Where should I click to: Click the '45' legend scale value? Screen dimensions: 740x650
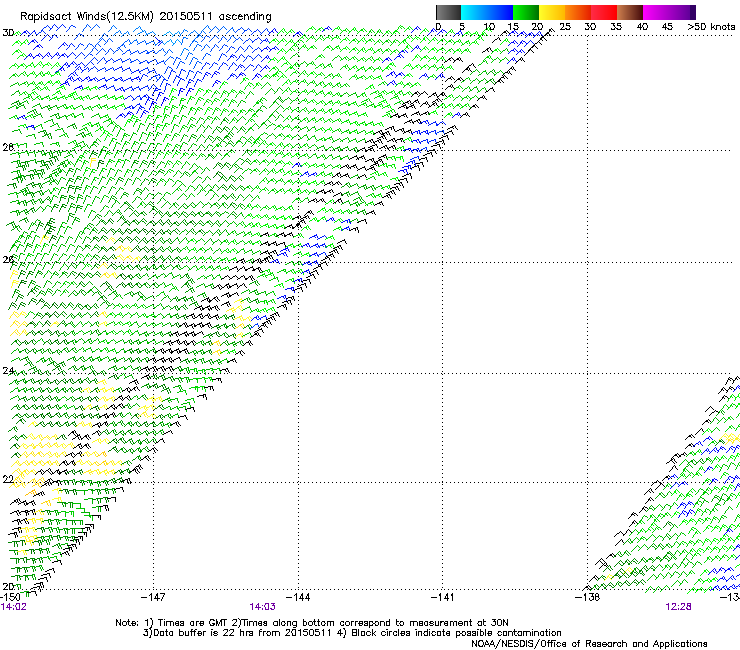(x=667, y=27)
